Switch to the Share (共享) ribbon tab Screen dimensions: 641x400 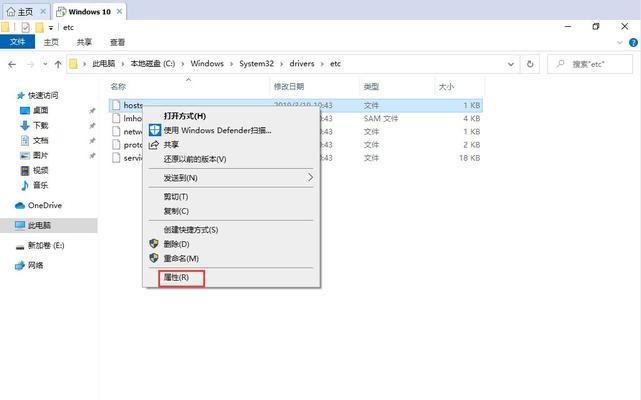pos(84,42)
